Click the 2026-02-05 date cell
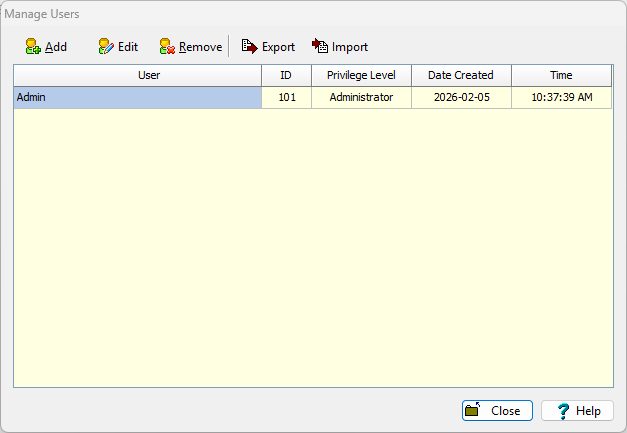The image size is (627, 433). 461,97
